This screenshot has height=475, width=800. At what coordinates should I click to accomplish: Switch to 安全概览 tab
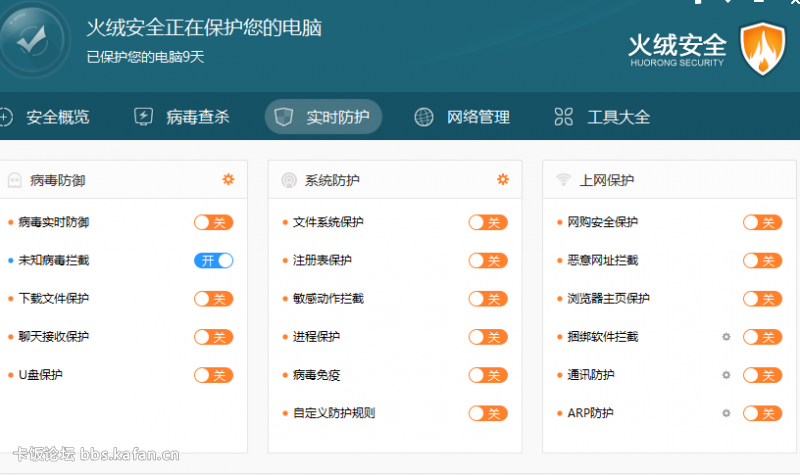click(x=45, y=117)
